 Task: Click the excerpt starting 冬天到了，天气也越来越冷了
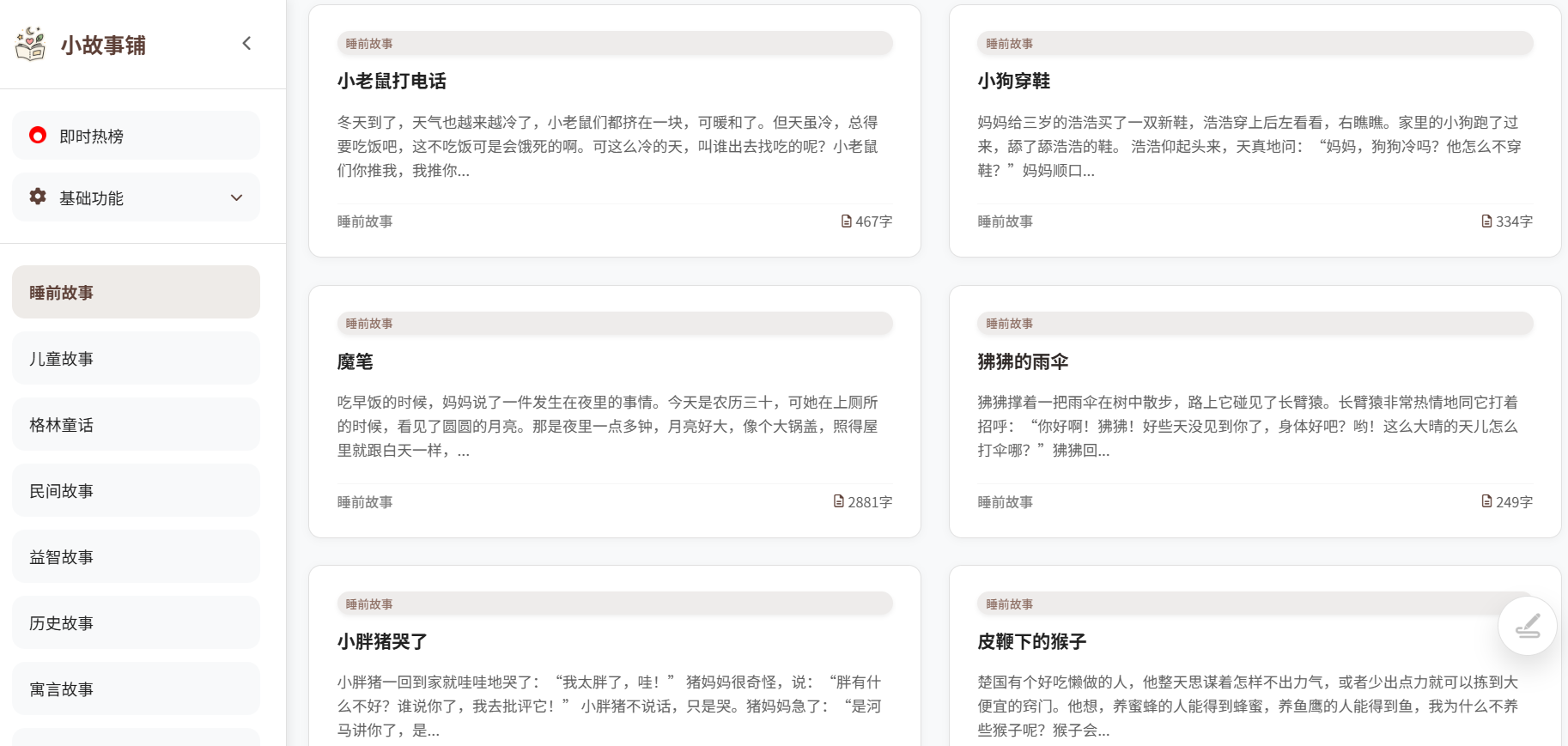(608, 147)
